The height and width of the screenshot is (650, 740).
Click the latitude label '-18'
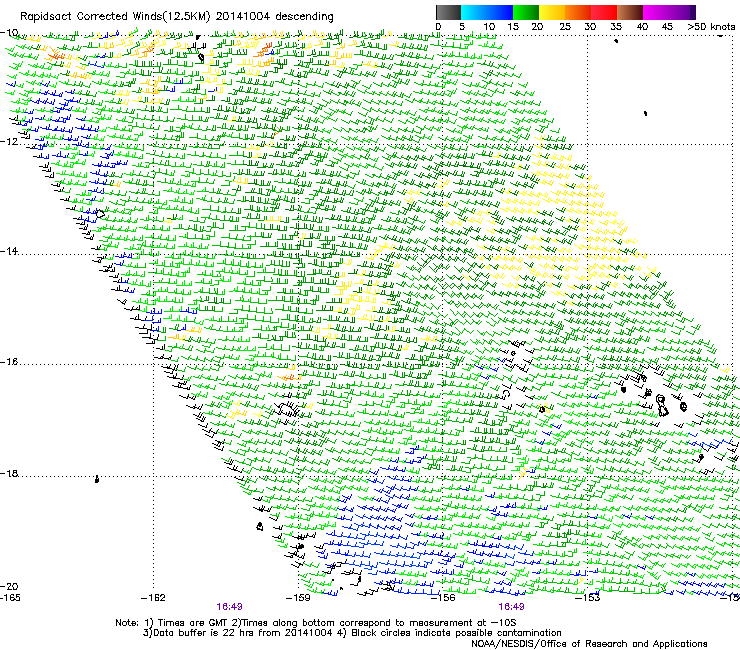click(x=9, y=473)
